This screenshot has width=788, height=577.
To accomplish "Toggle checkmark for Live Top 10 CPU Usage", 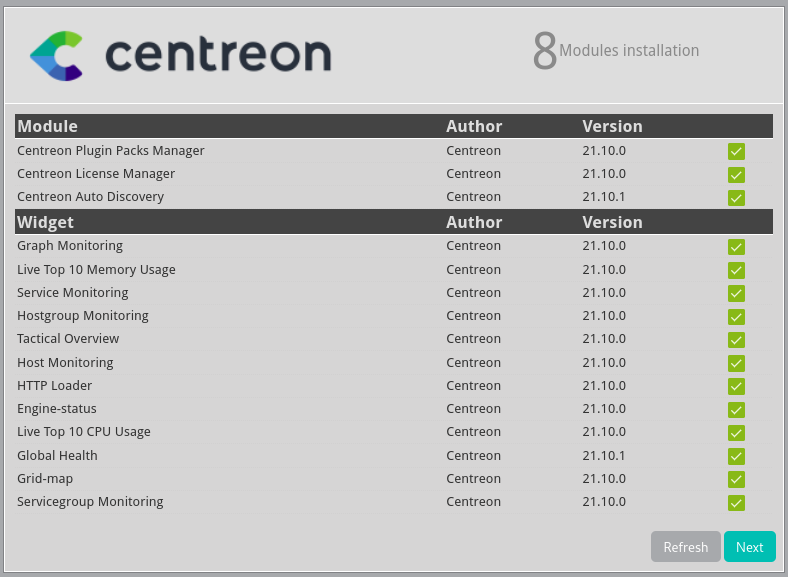I will (736, 433).
